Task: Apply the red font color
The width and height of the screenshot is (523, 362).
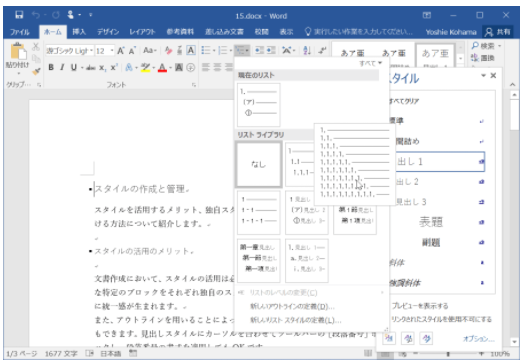Action: (162, 68)
